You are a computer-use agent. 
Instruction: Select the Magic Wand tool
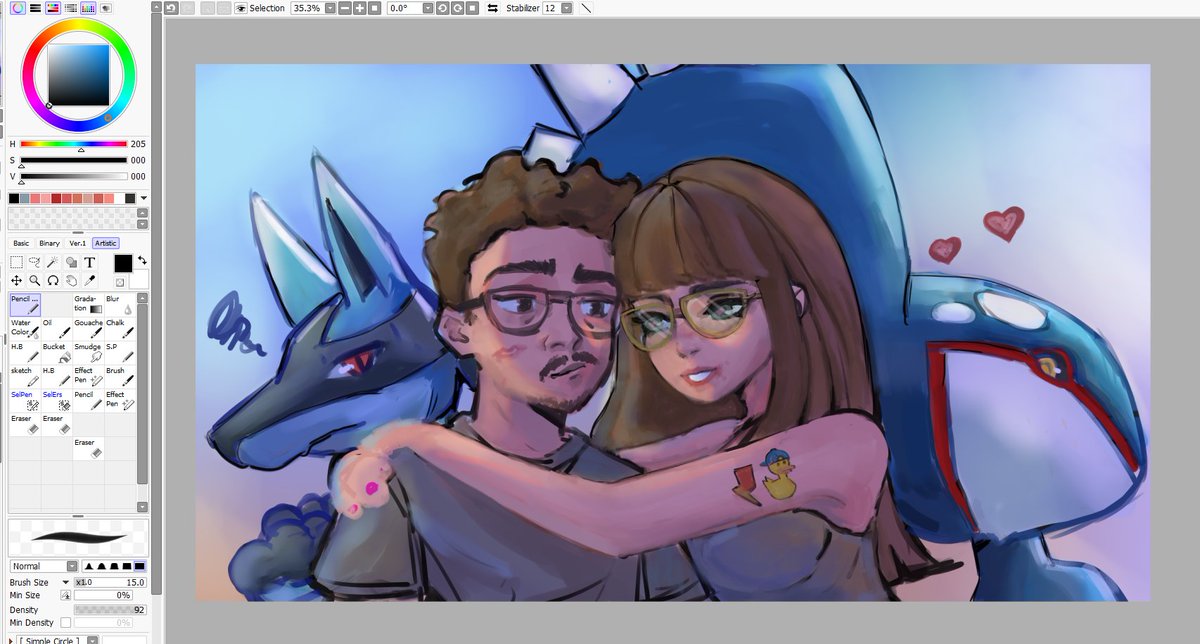pos(52,262)
